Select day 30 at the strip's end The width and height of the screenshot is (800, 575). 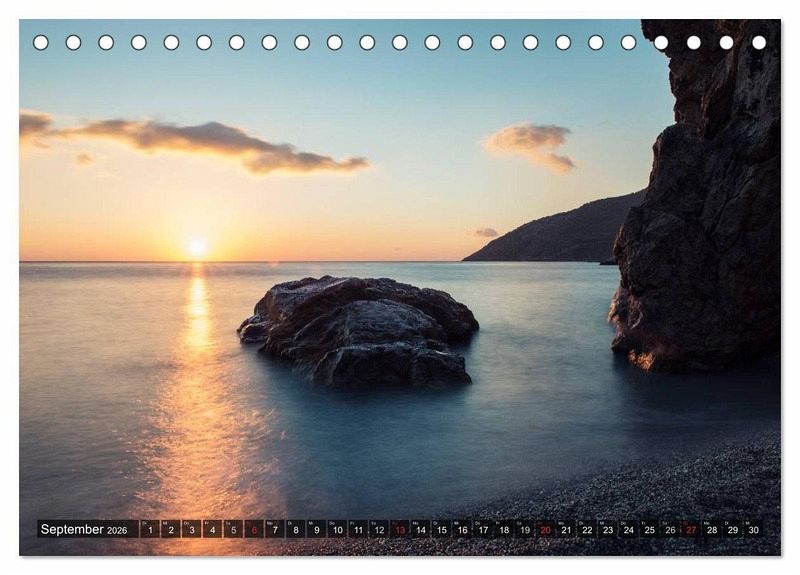753,530
